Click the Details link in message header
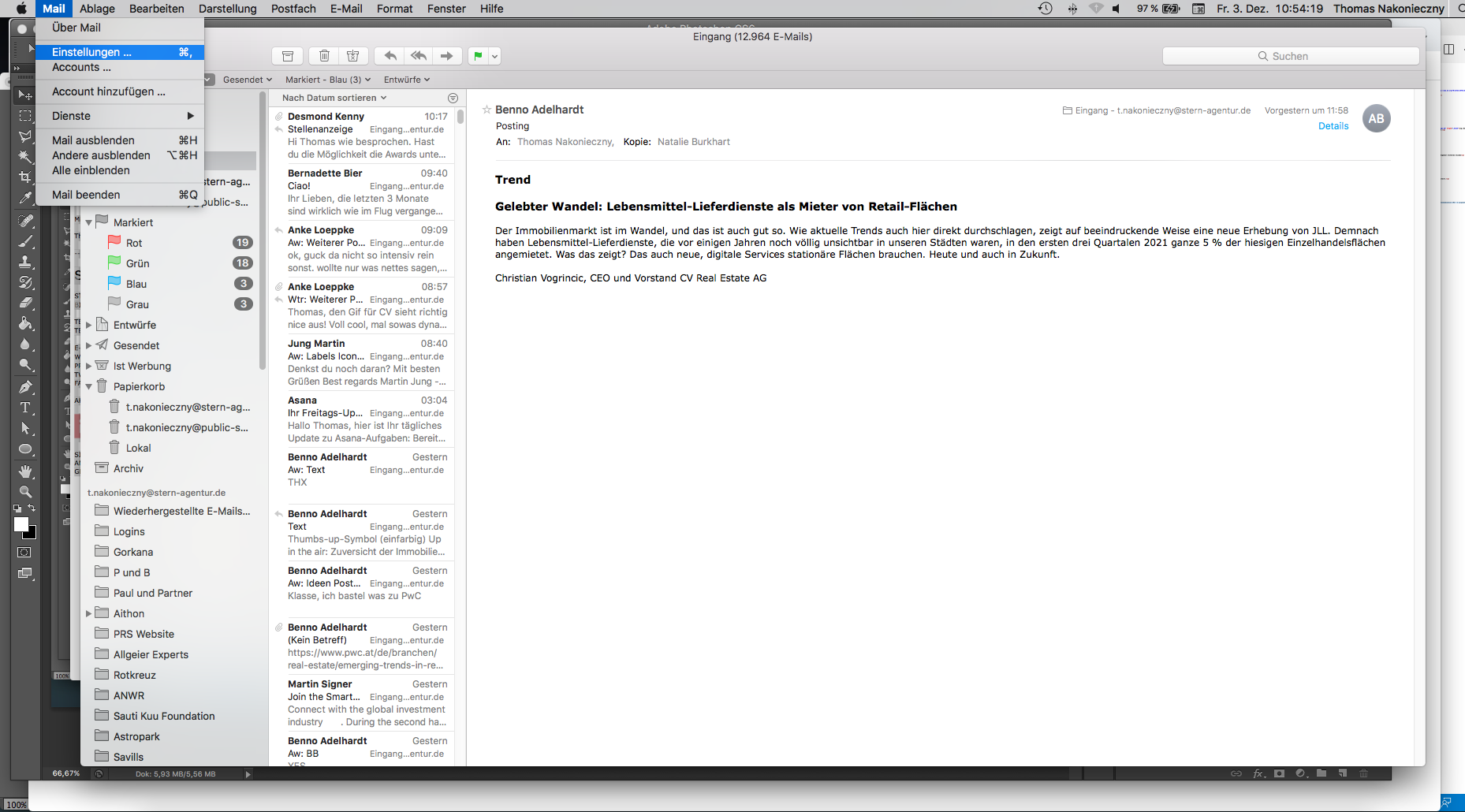 (x=1333, y=126)
